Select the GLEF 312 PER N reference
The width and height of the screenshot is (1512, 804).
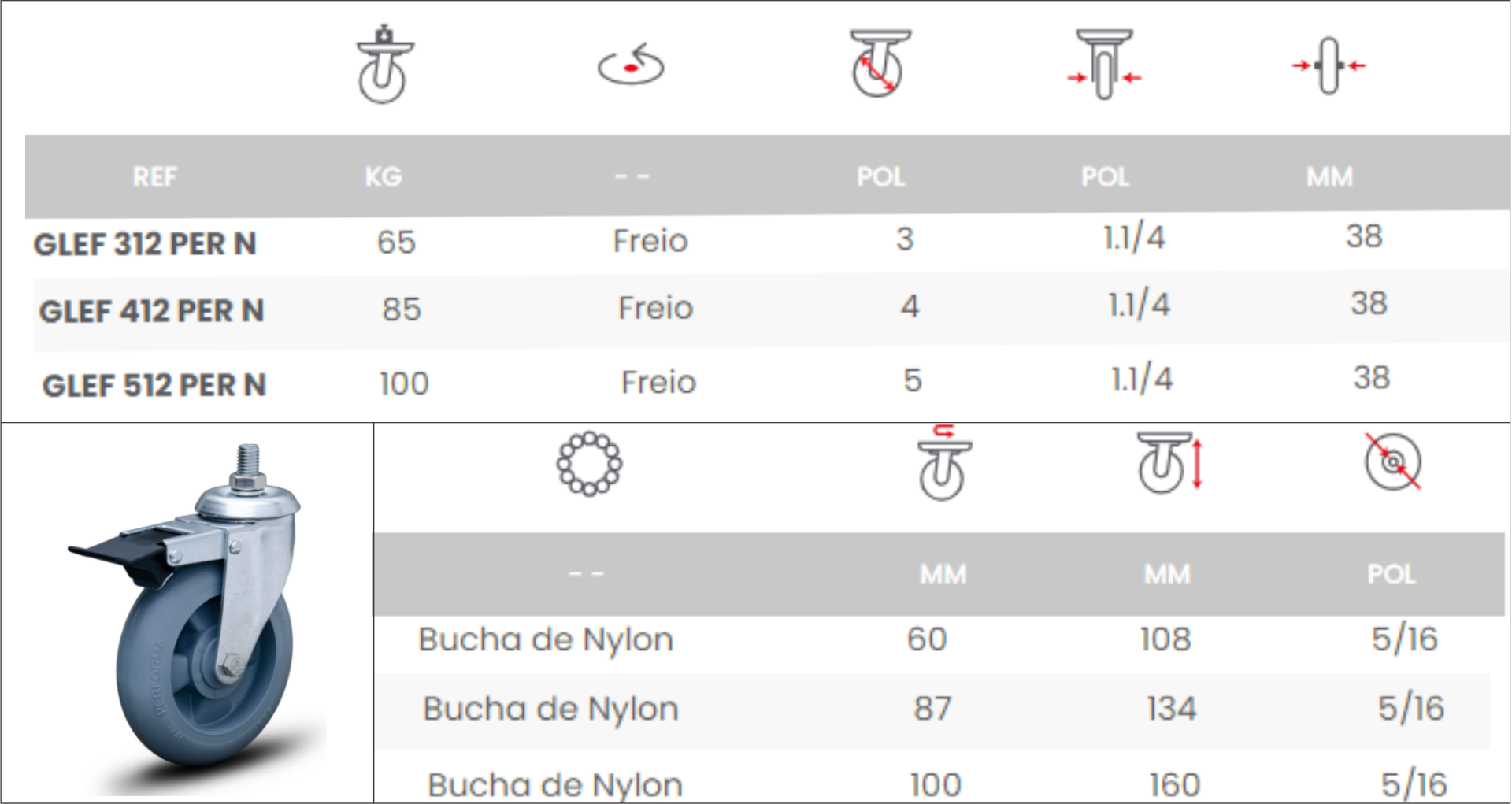click(145, 243)
